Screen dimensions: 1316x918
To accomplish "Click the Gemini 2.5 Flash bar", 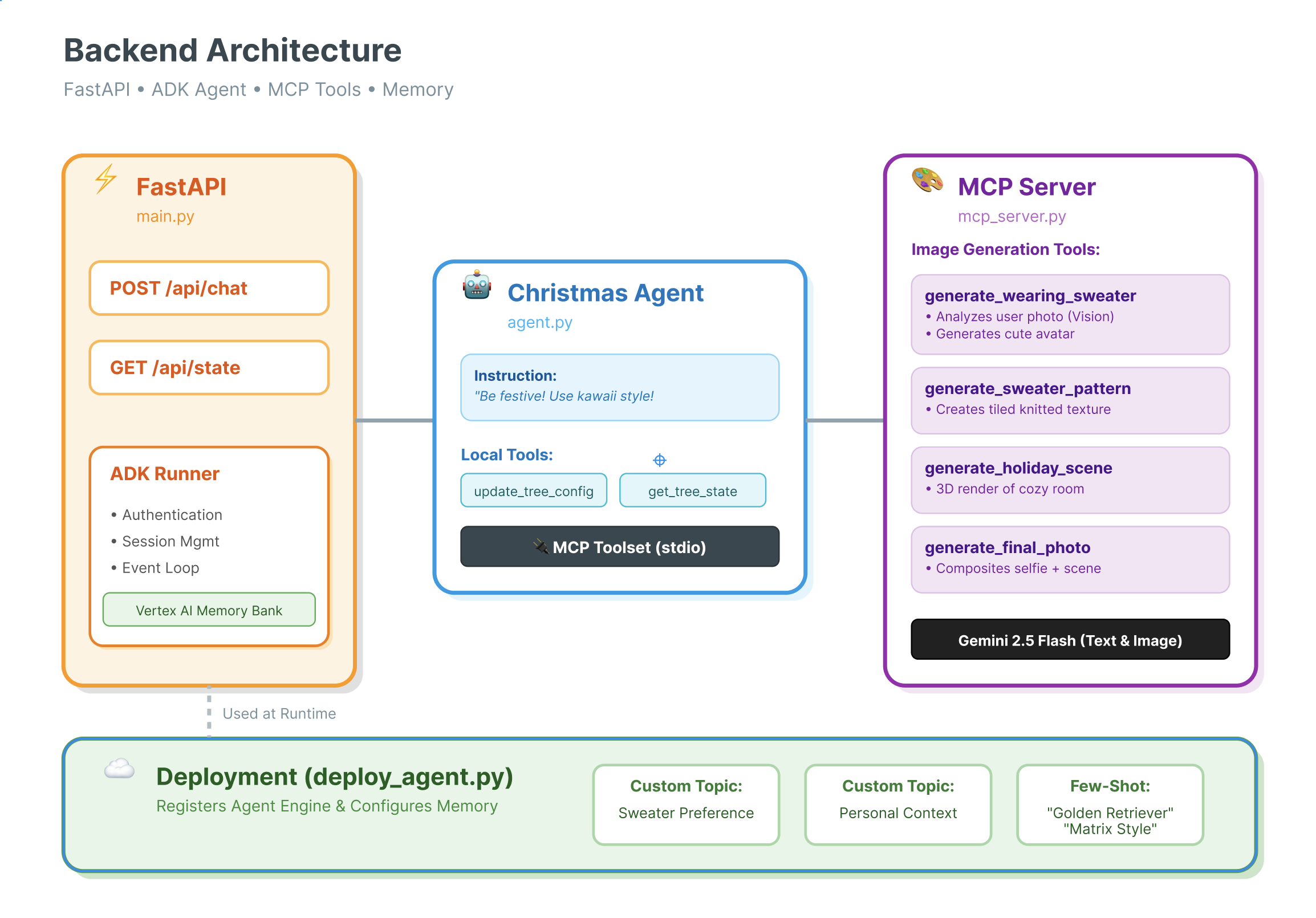I will tap(1070, 640).
